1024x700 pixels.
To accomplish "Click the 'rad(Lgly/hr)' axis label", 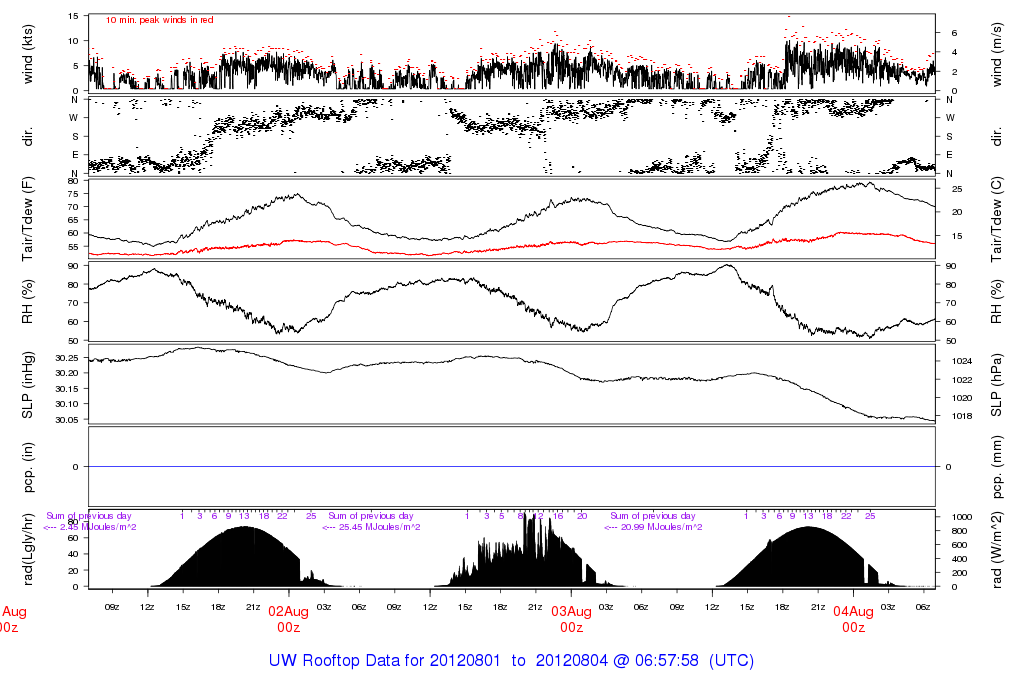I will (27, 549).
